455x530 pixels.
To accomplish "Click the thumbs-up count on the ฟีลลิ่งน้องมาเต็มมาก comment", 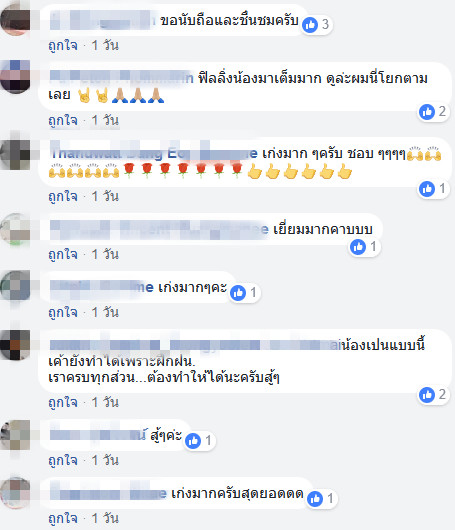I will pyautogui.click(x=442, y=112).
